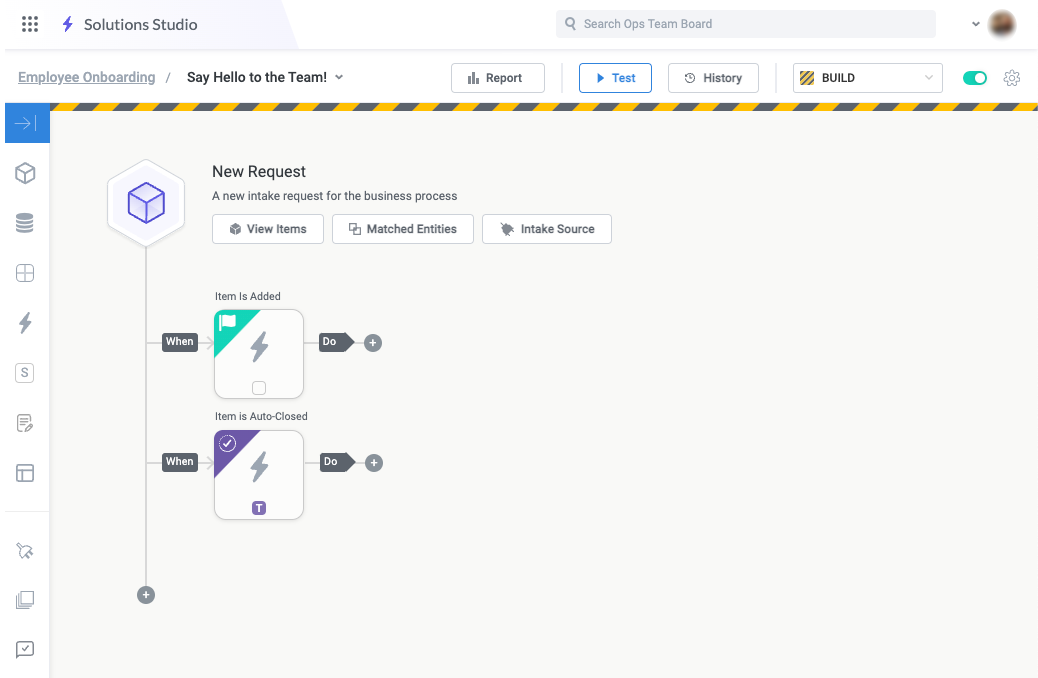1038x678 pixels.
Task: Open the plug integrations icon in the sidebar
Action: (x=27, y=551)
